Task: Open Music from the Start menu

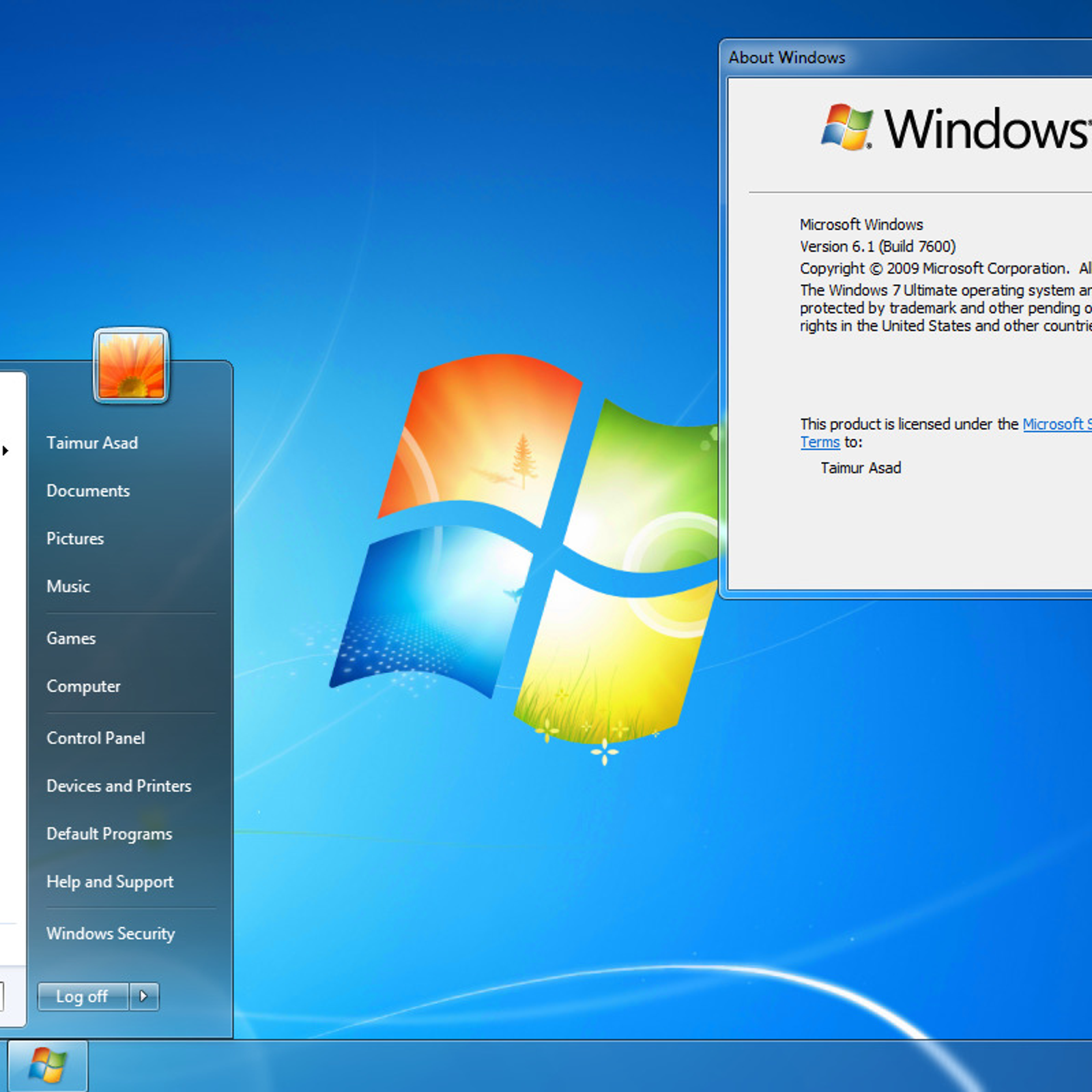Action: pyautogui.click(x=68, y=586)
